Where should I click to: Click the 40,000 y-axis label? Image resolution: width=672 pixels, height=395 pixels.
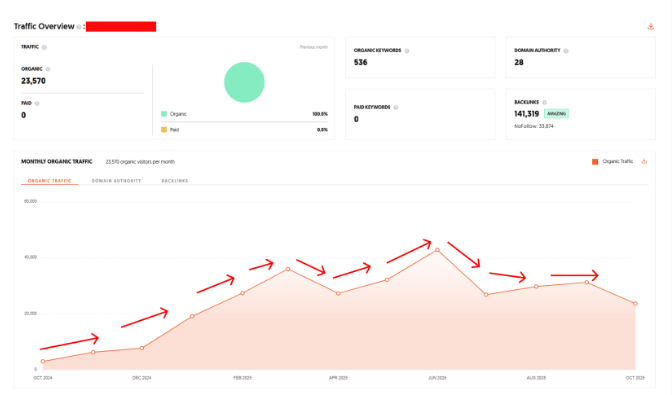(x=30, y=257)
